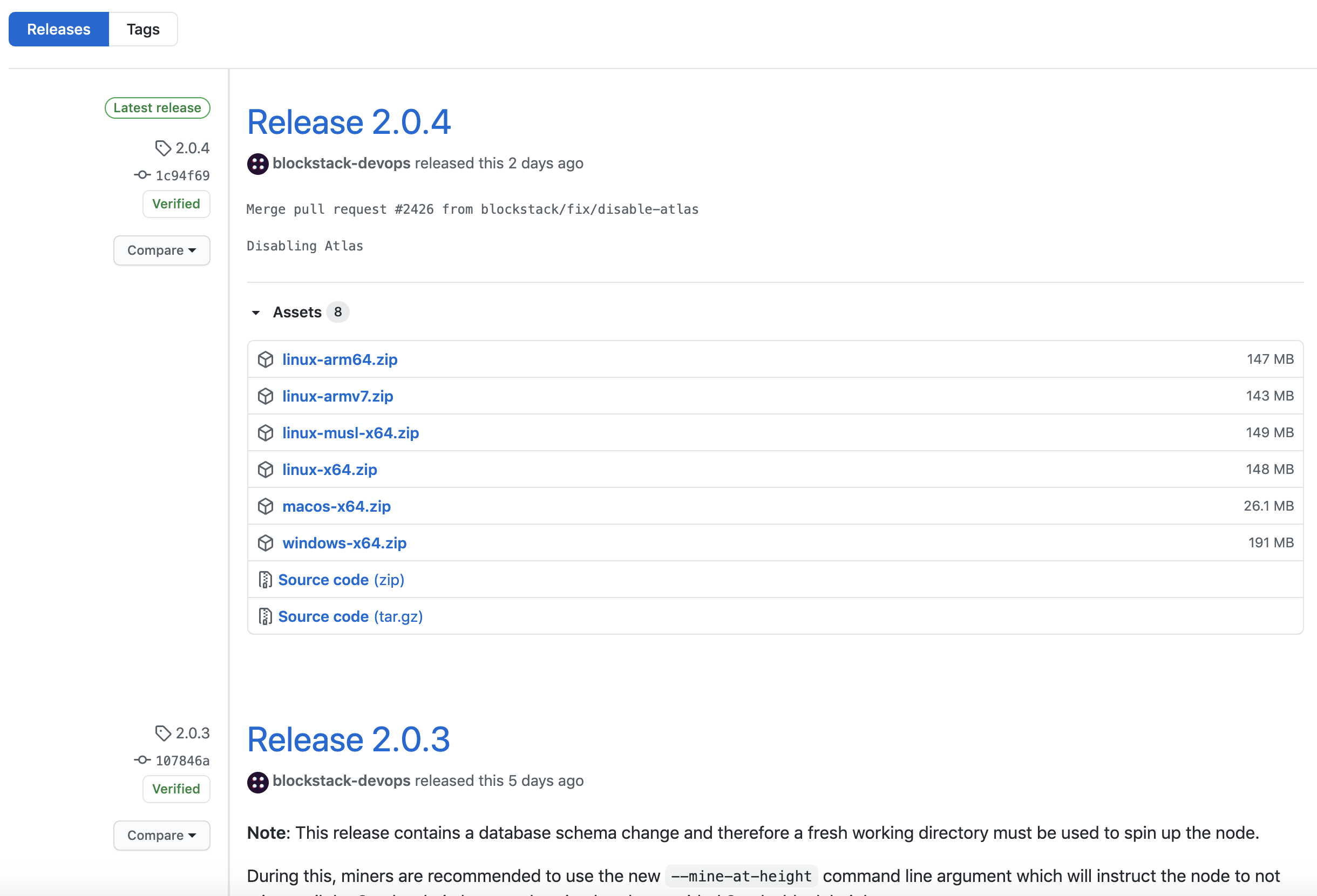Click the 26.1 MB size text
Screen dimensions: 1317x896
click(x=1268, y=506)
